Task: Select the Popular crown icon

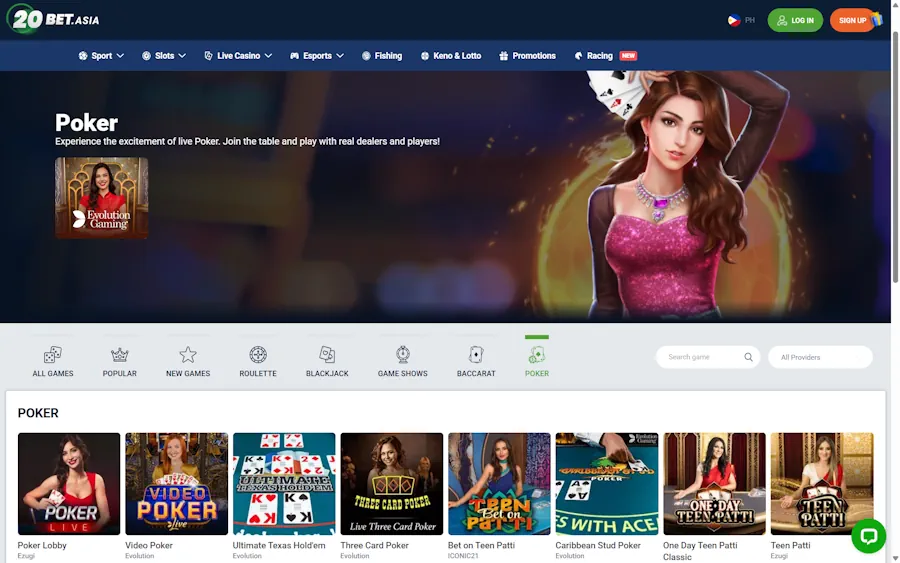Action: click(x=120, y=355)
